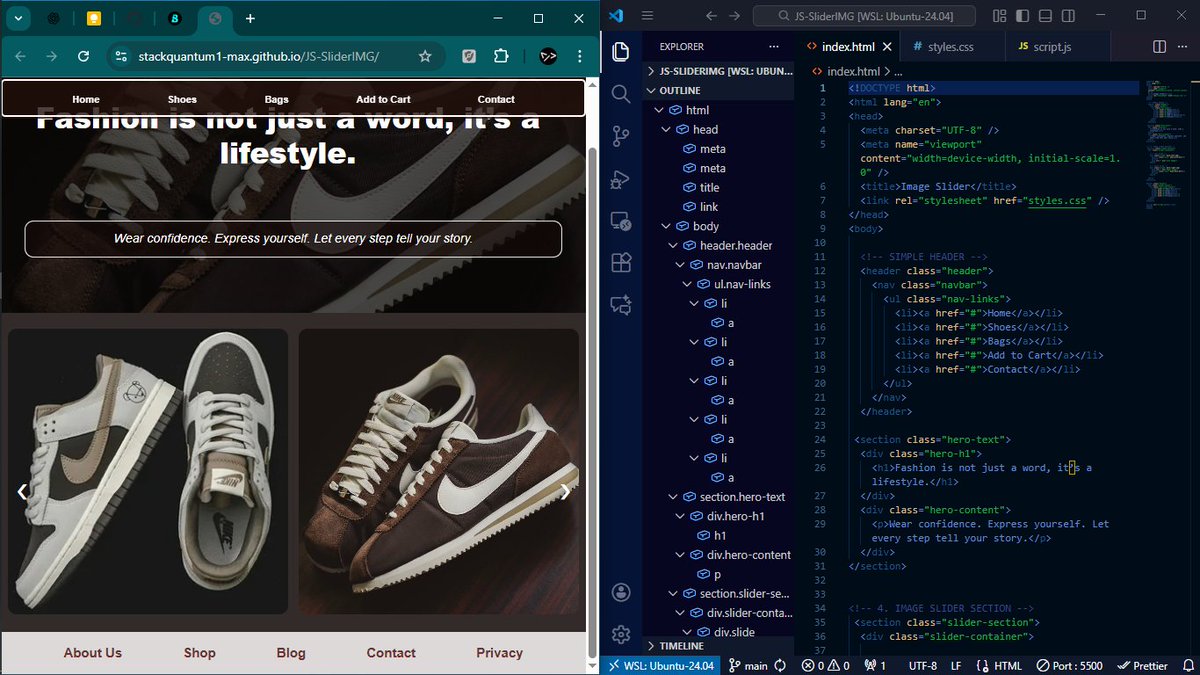Bookmark this page with the star icon
1200x675 pixels.
425,56
